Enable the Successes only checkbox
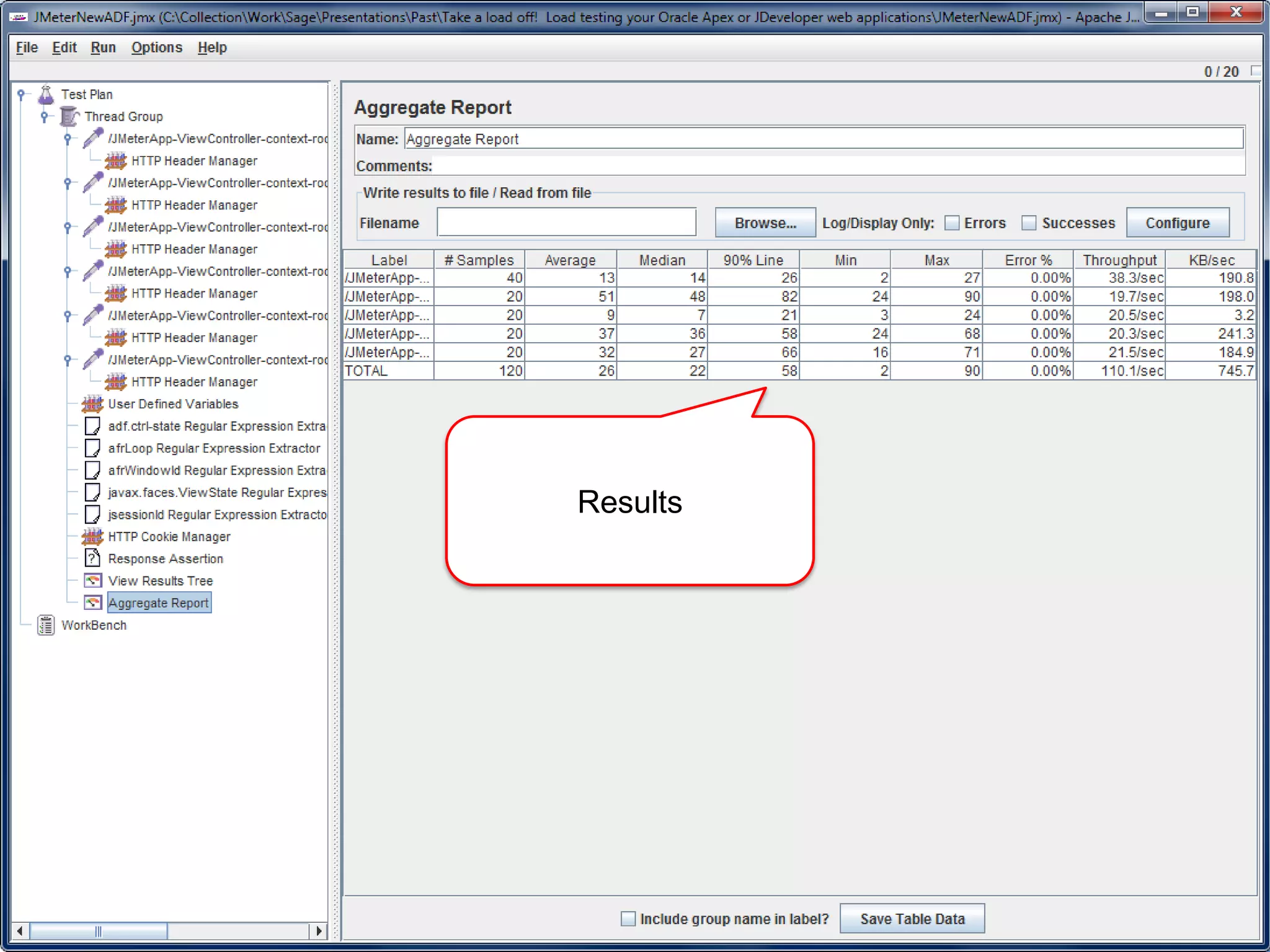This screenshot has width=1270, height=952. coord(1029,223)
